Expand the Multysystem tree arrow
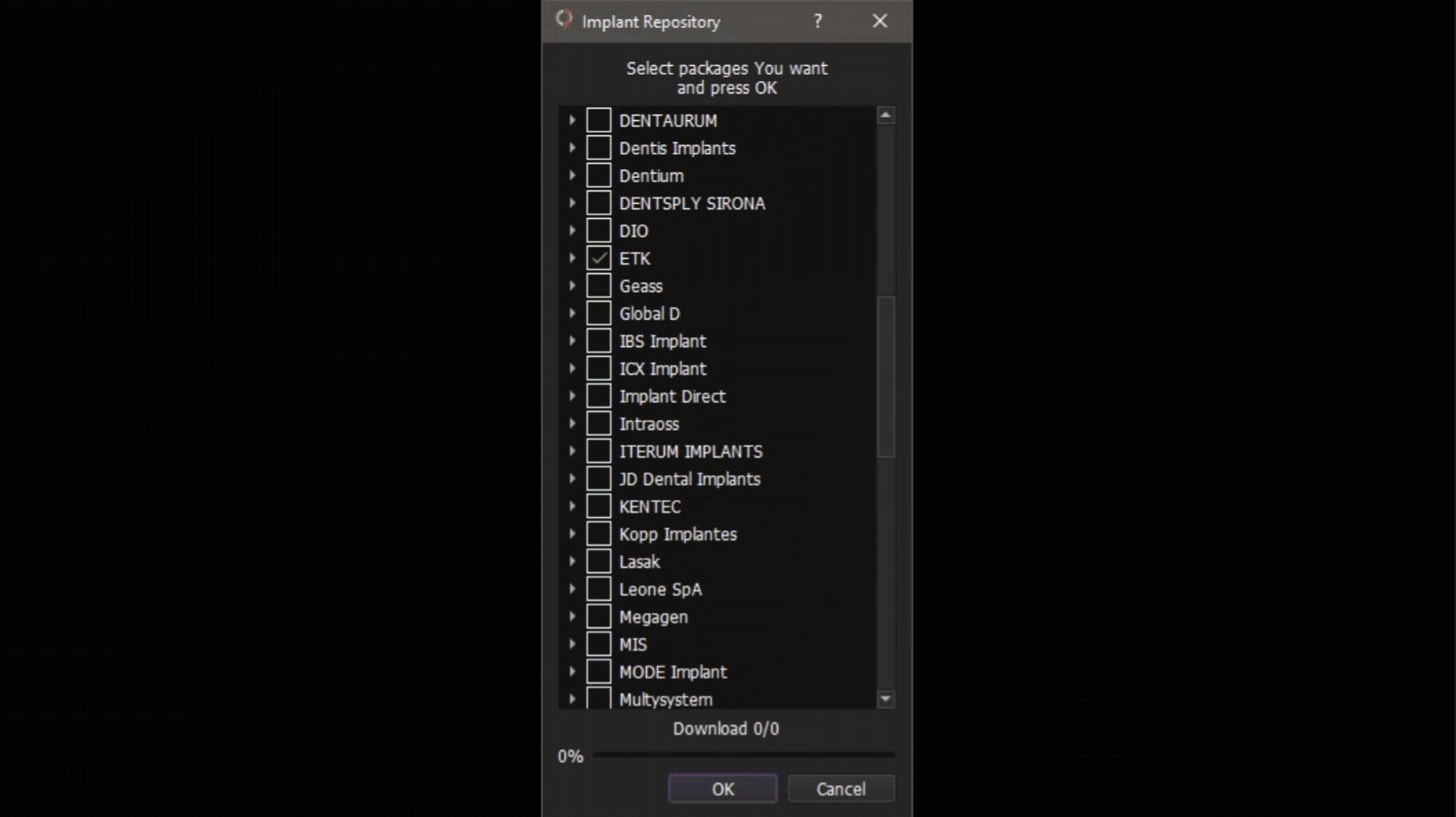 [572, 700]
